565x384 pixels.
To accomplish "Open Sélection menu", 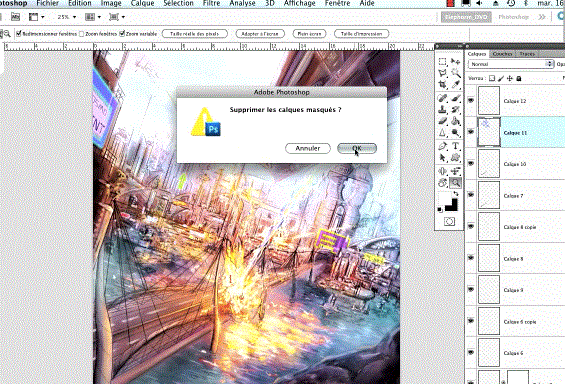I will [x=178, y=3].
